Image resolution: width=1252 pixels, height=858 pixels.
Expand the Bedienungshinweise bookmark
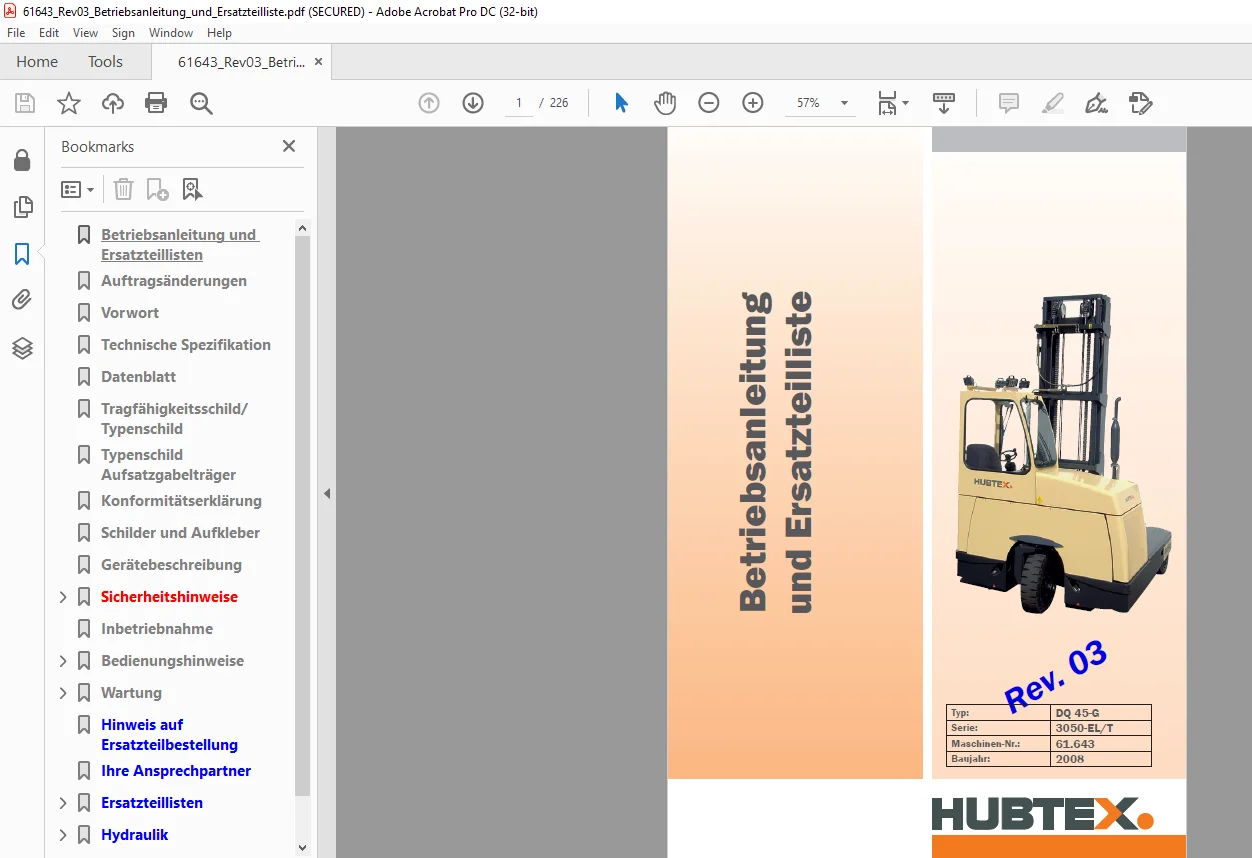pyautogui.click(x=63, y=661)
